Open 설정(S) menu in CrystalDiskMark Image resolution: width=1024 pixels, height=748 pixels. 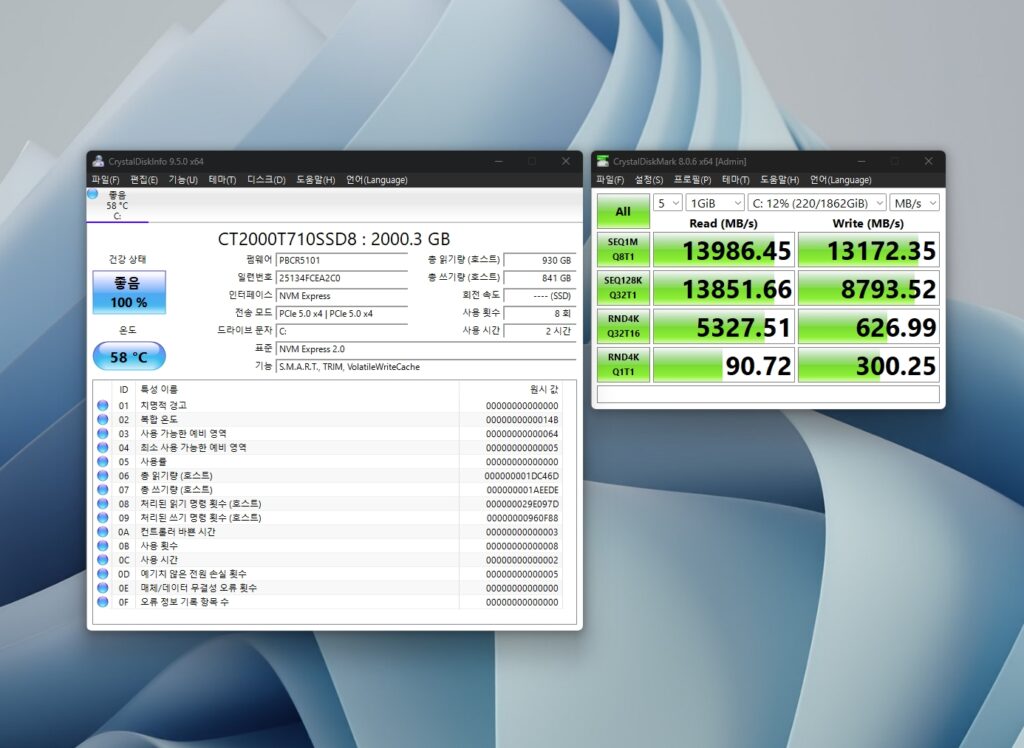point(648,180)
